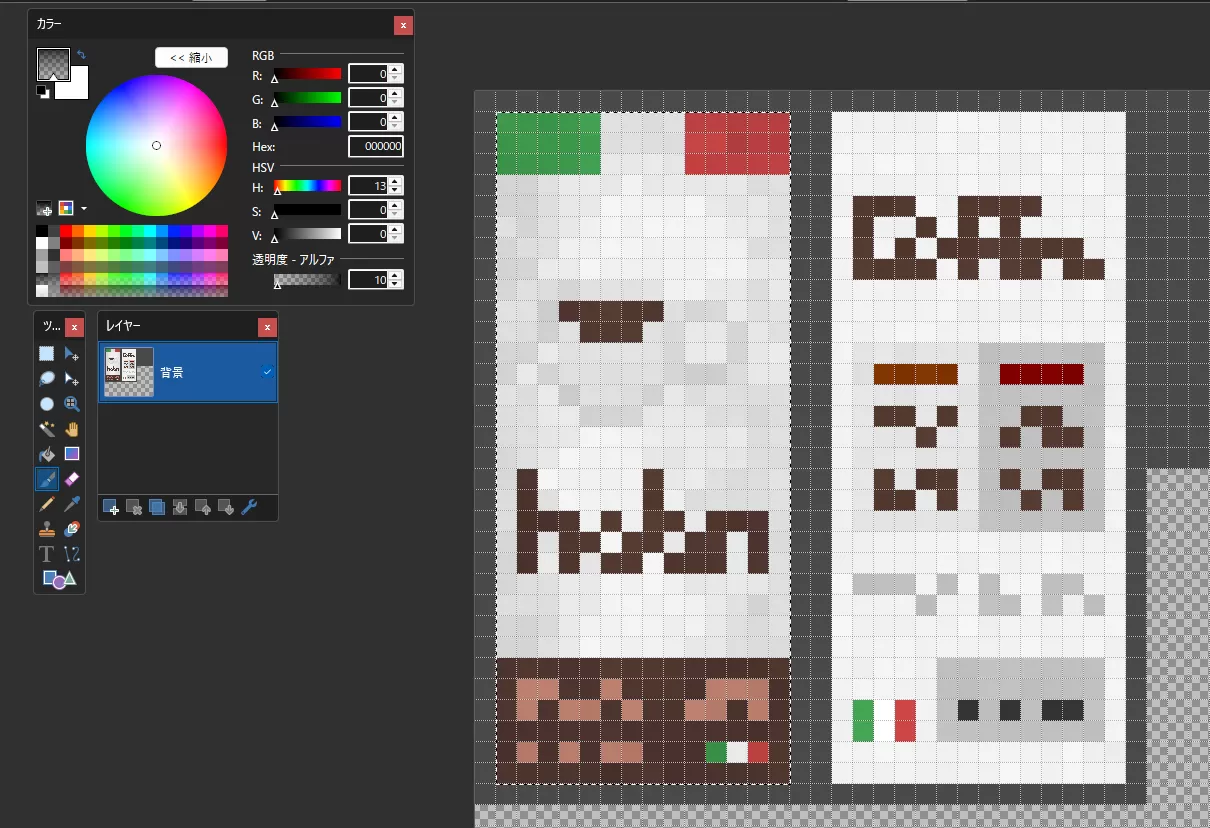Open the palette menu dropdown arrow
This screenshot has height=828, width=1210.
[84, 209]
